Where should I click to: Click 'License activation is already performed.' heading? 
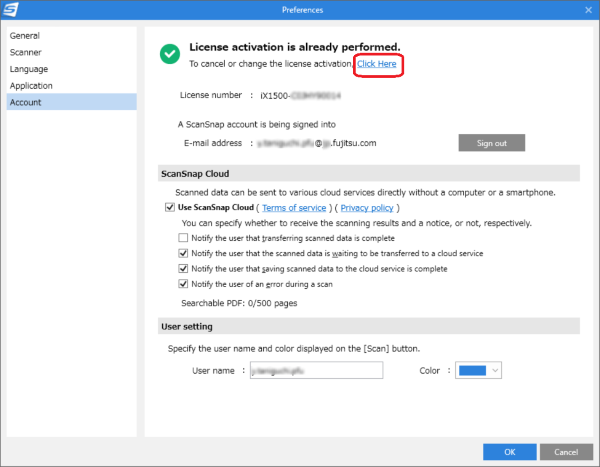pyautogui.click(x=295, y=47)
